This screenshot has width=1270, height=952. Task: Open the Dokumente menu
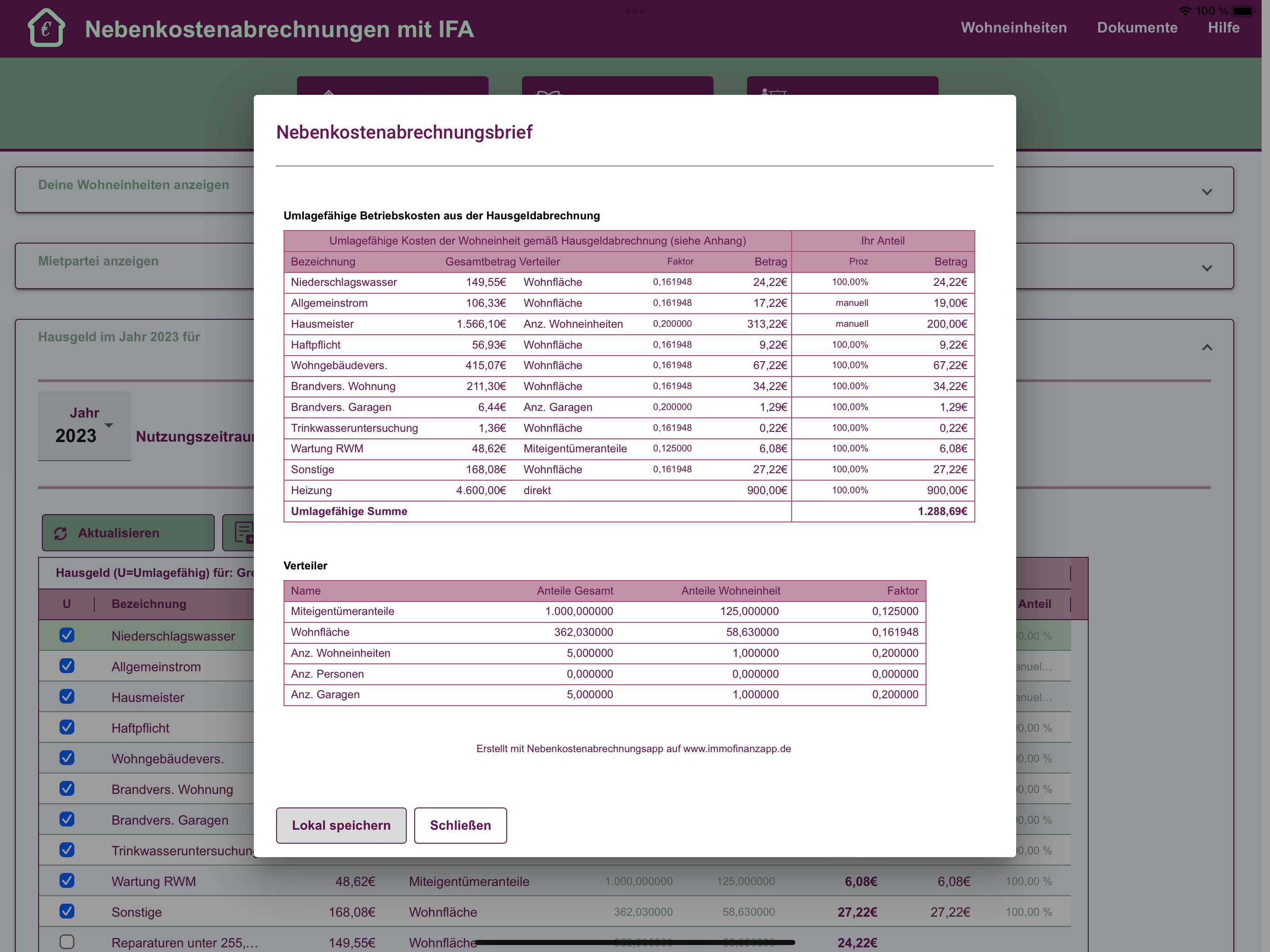(x=1137, y=27)
